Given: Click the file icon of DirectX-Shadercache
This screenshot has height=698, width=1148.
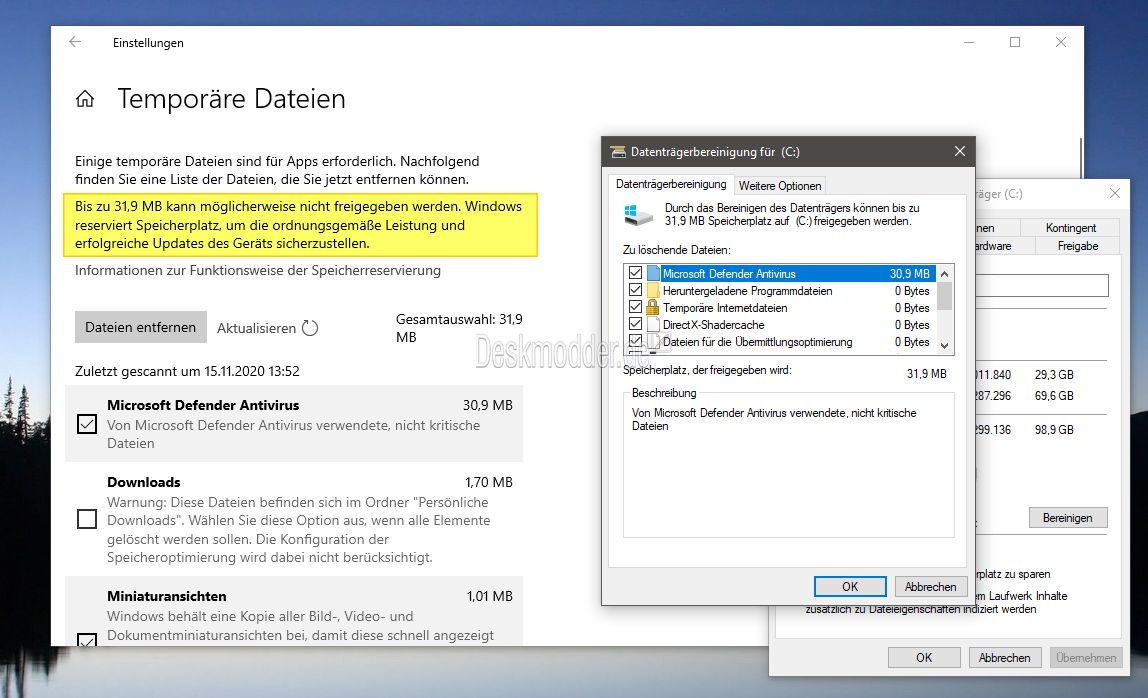Looking at the screenshot, I should (653, 324).
